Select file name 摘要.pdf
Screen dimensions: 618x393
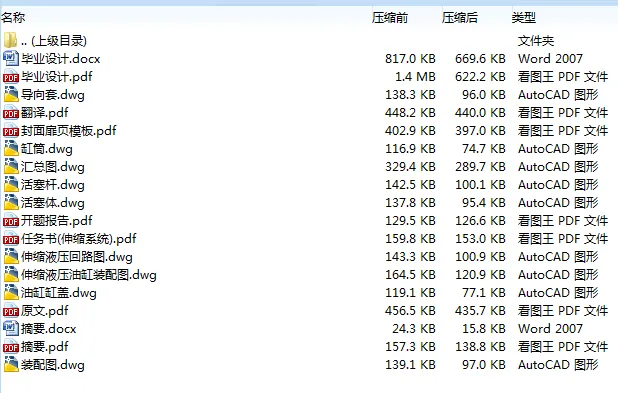pos(45,346)
